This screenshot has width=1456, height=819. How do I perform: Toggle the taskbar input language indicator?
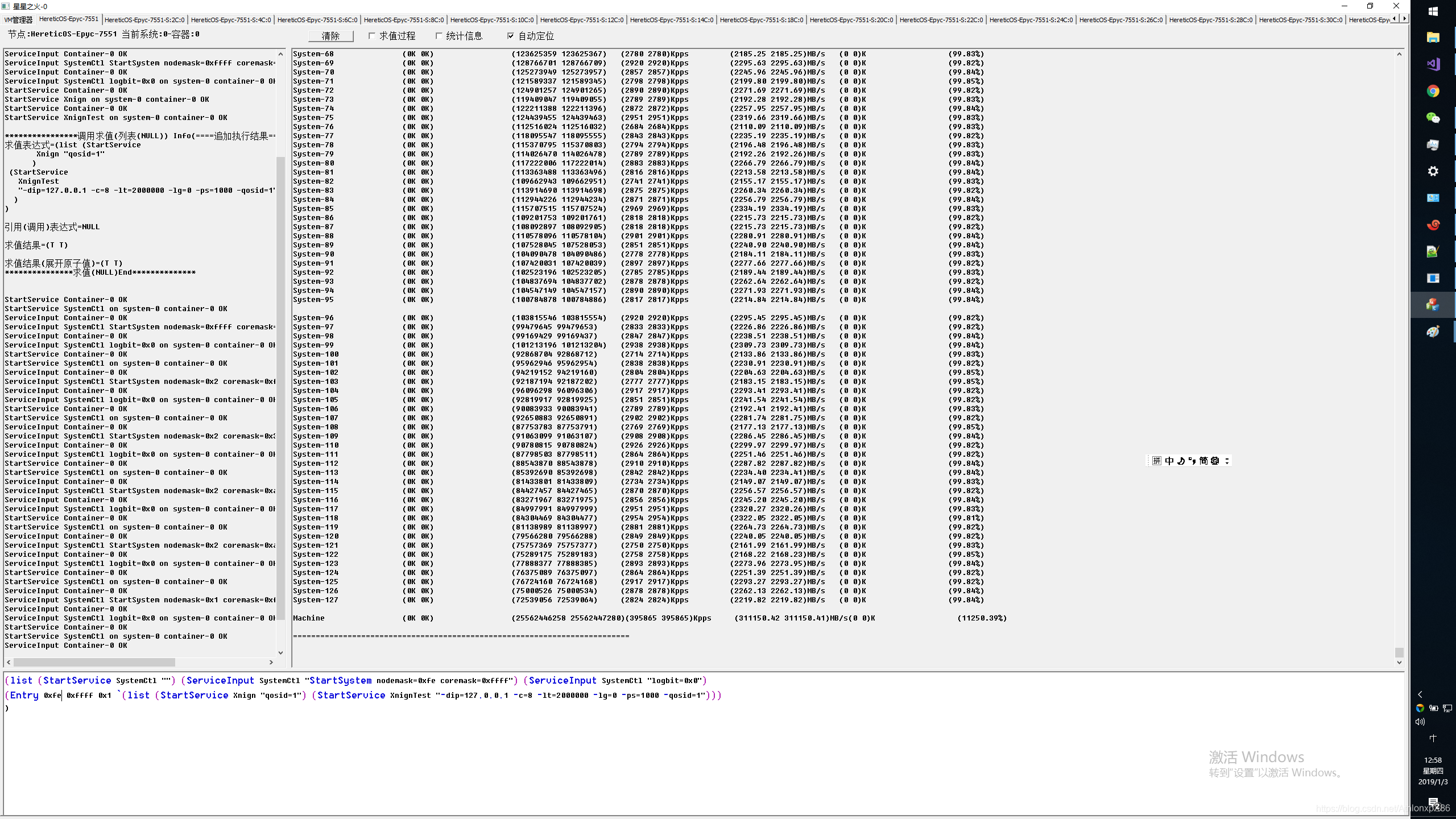pyautogui.click(x=1433, y=738)
